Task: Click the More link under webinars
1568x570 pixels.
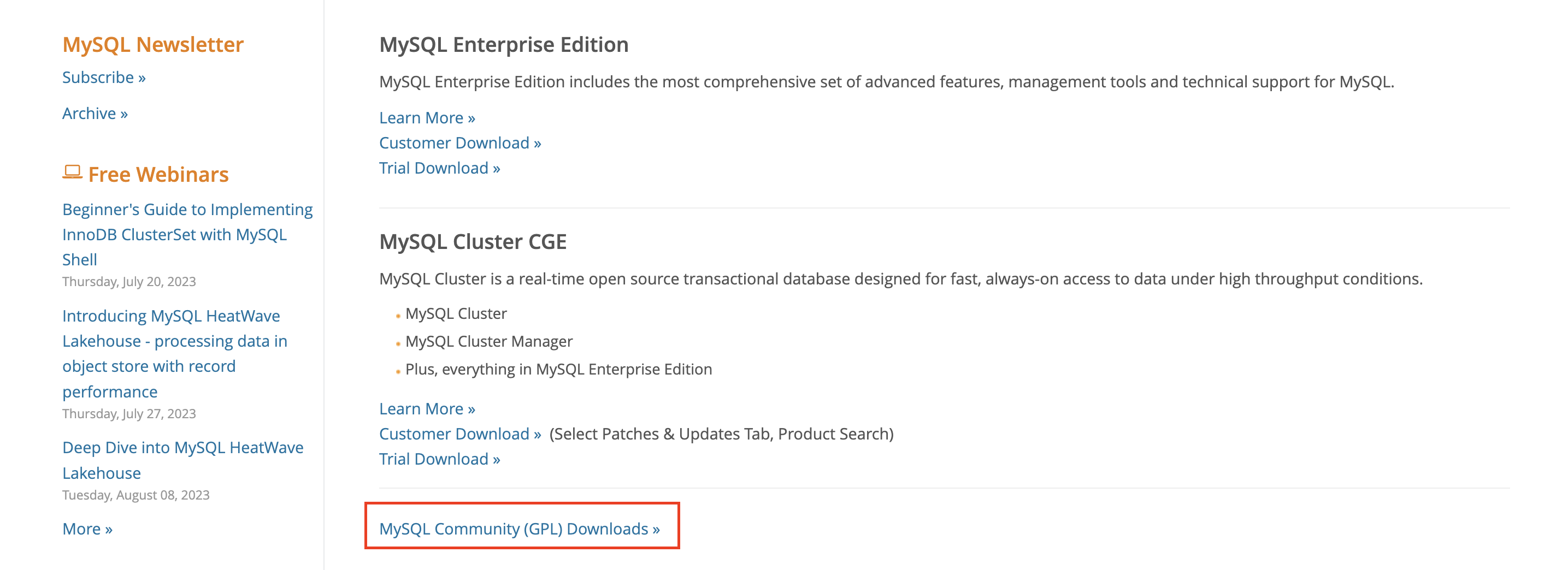Action: (87, 529)
